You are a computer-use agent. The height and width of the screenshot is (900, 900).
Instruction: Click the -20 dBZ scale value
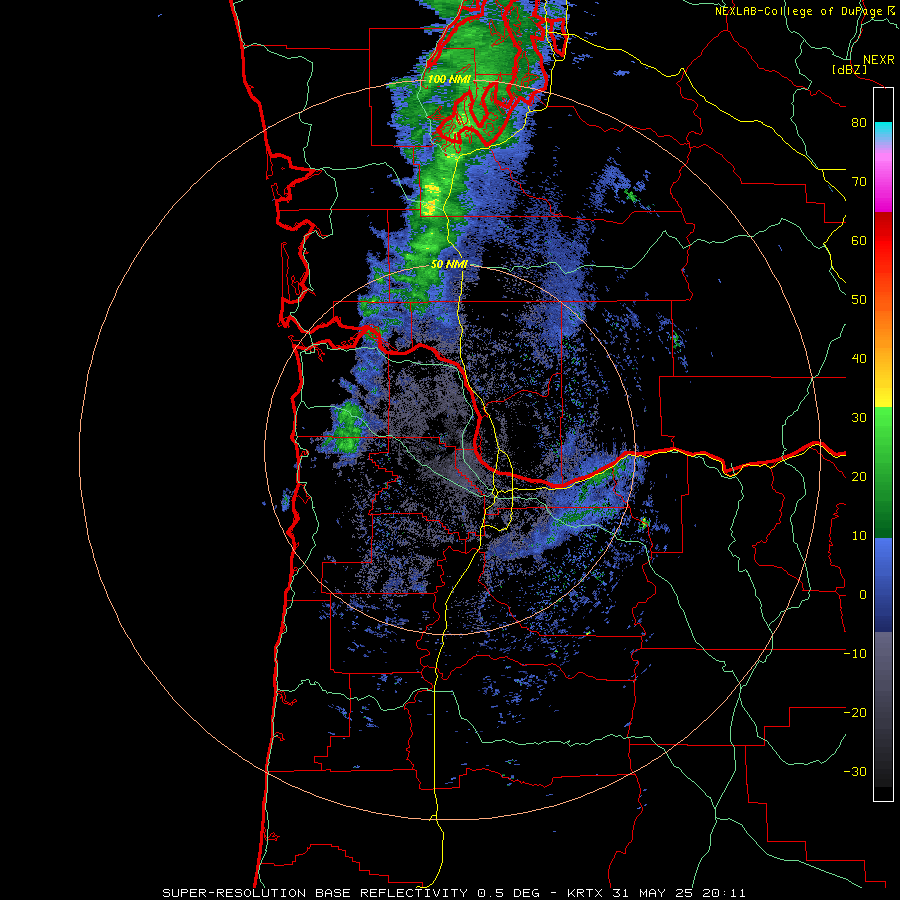tap(855, 713)
